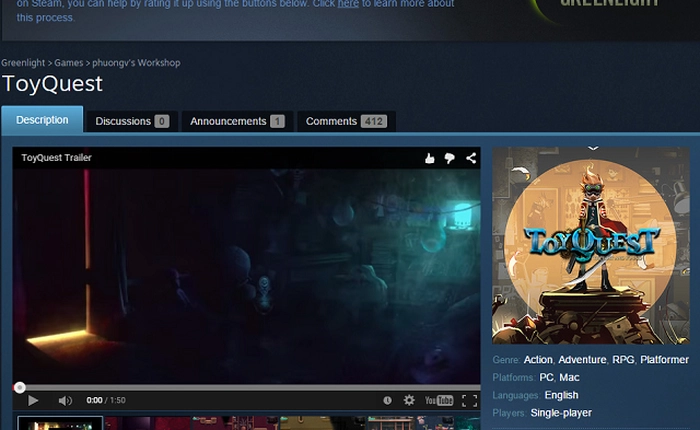The image size is (700, 430).
Task: Click the video progress scrubber handle
Action: pyautogui.click(x=19, y=388)
